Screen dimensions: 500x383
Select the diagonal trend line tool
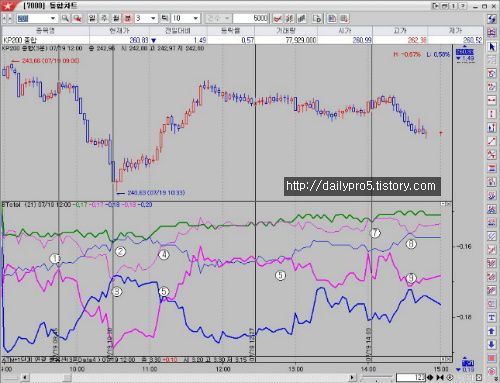[492, 141]
